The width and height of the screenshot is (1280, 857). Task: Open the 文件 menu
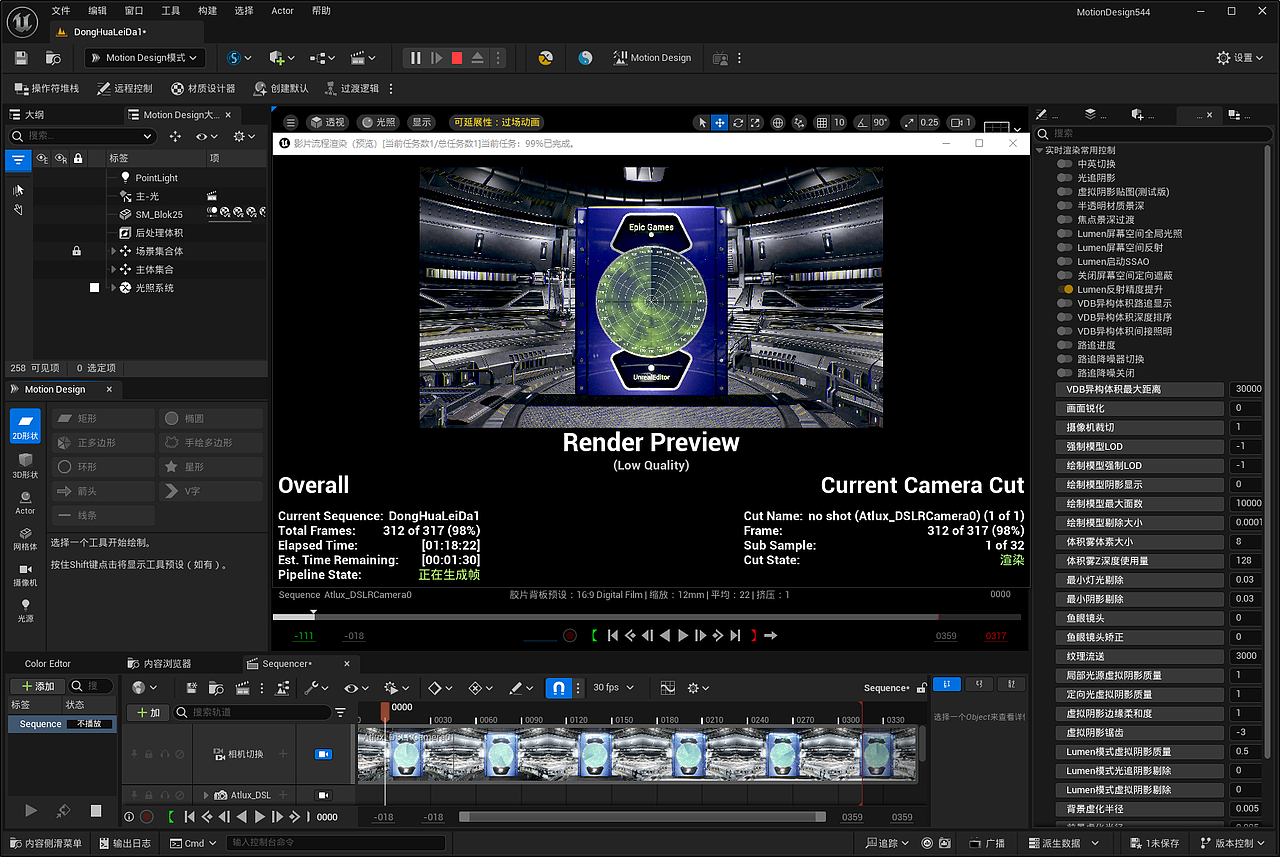(x=61, y=11)
